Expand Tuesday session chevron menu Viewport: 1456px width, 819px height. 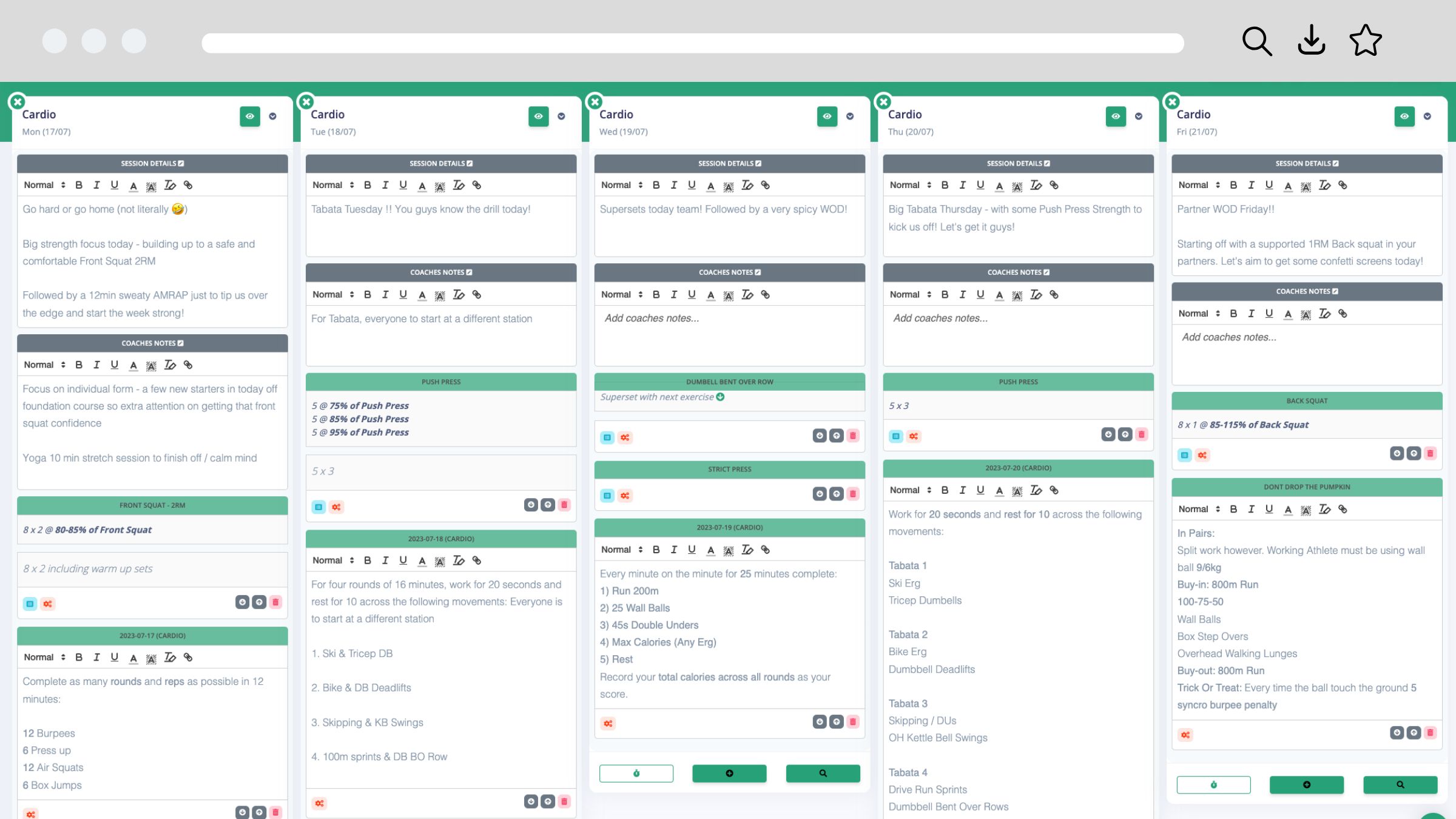coord(561,116)
